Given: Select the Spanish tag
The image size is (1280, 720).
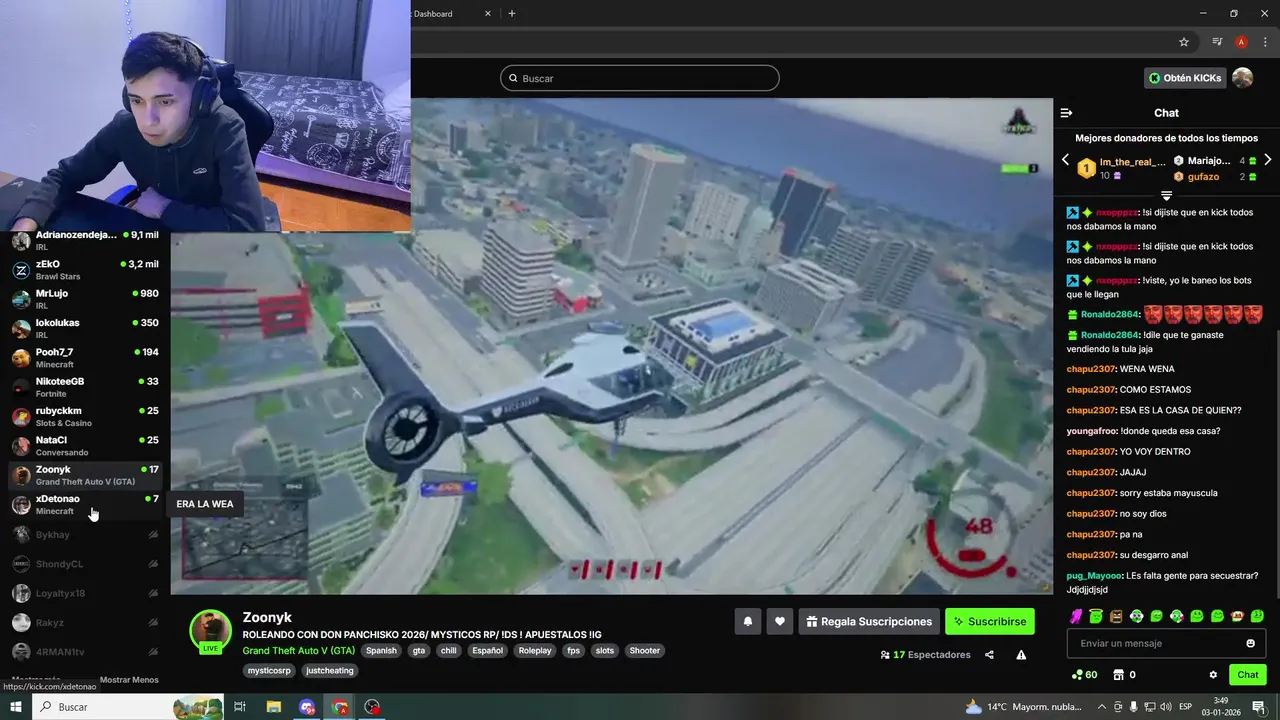Looking at the screenshot, I should point(381,651).
